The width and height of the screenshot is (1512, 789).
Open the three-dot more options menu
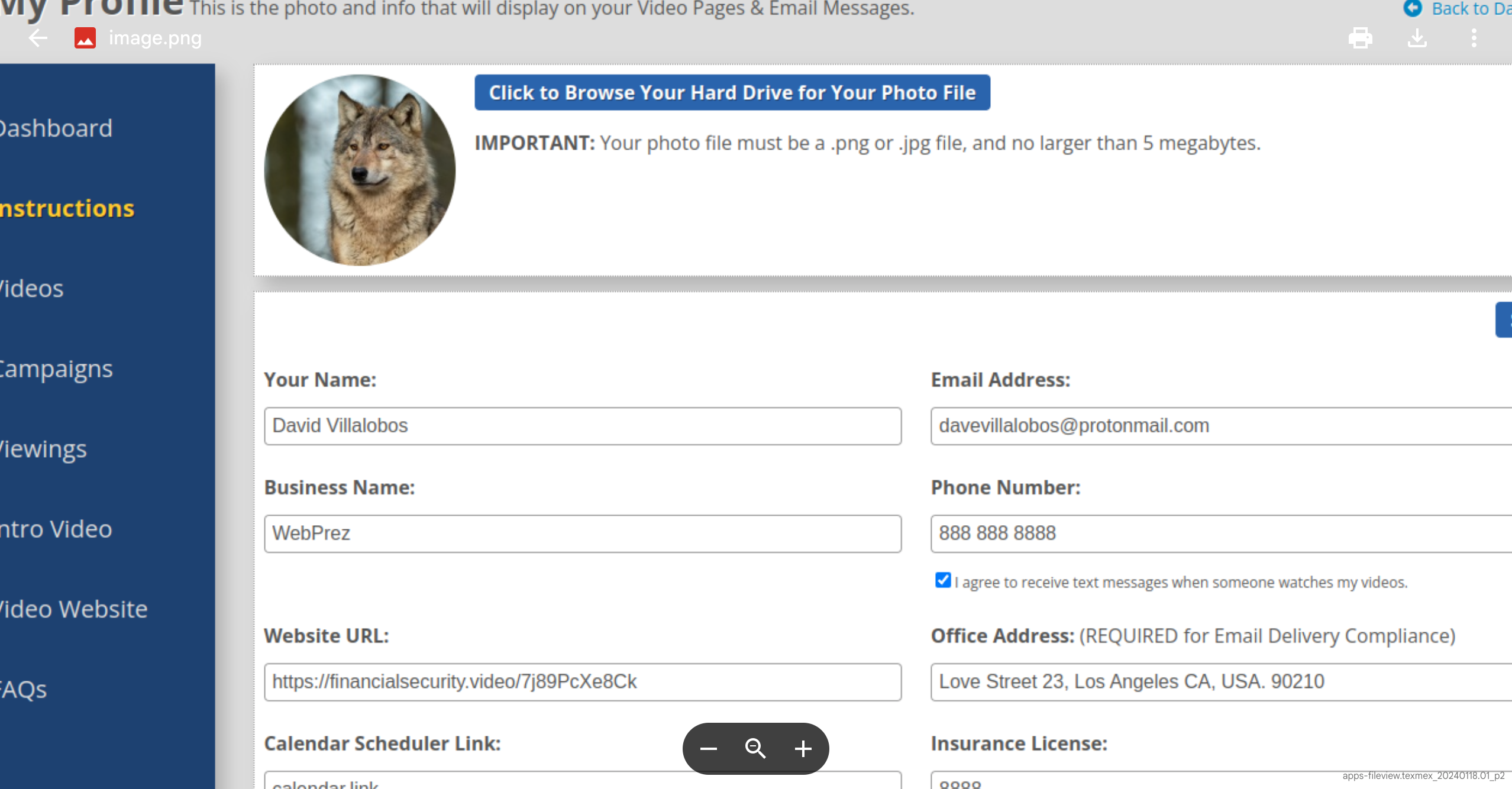(1474, 38)
